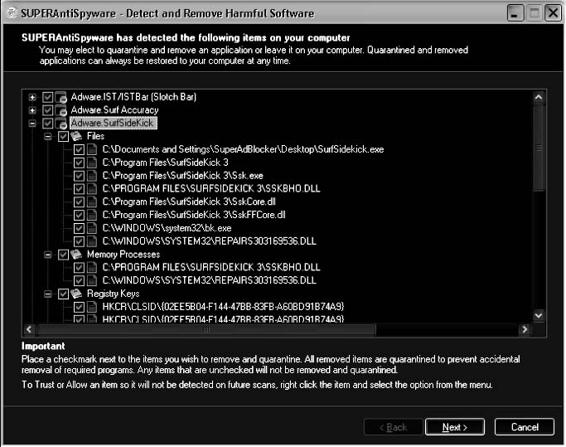Collapse the Files subgroup
Image resolution: width=566 pixels, height=447 pixels.
tap(48, 136)
